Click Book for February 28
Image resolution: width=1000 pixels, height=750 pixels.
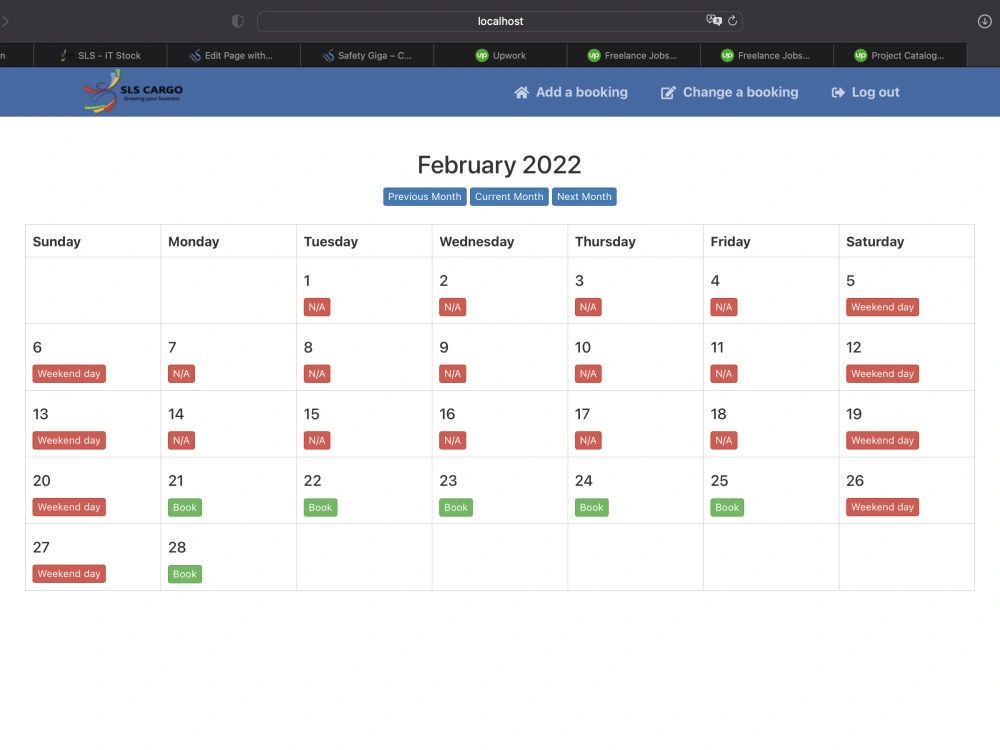pyautogui.click(x=185, y=574)
